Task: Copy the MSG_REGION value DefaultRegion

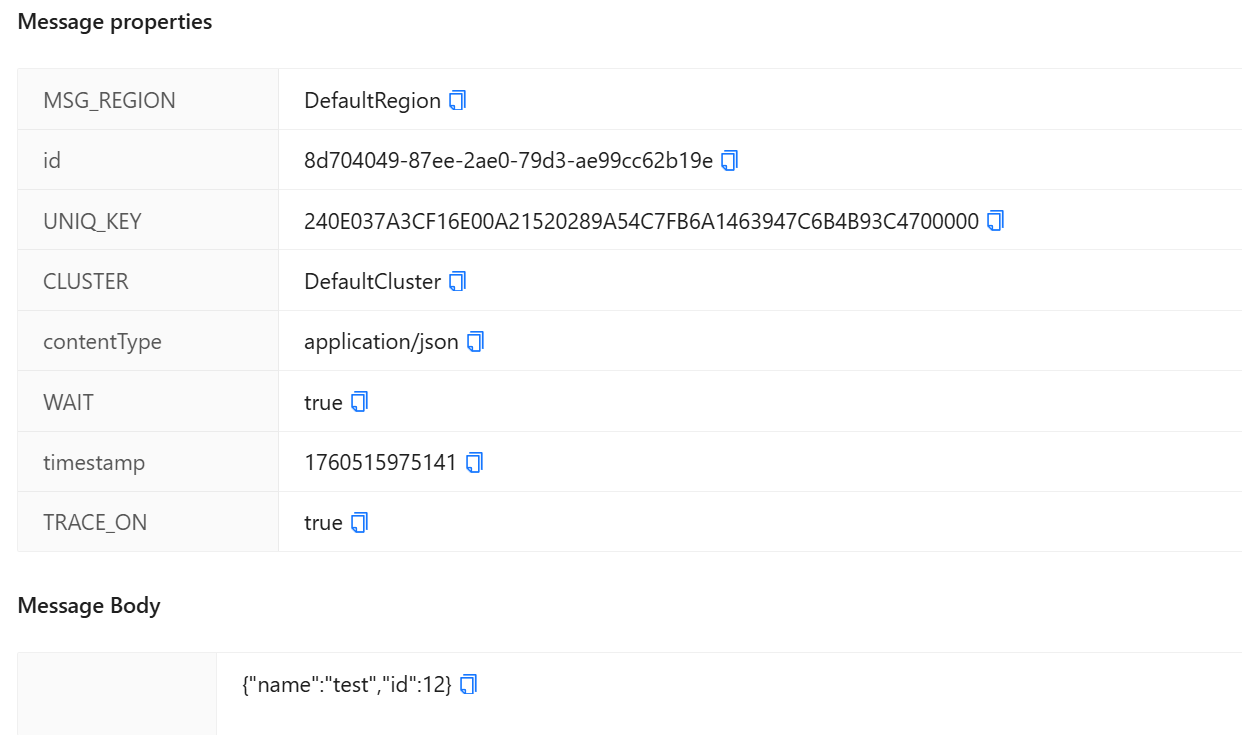Action: click(x=458, y=100)
